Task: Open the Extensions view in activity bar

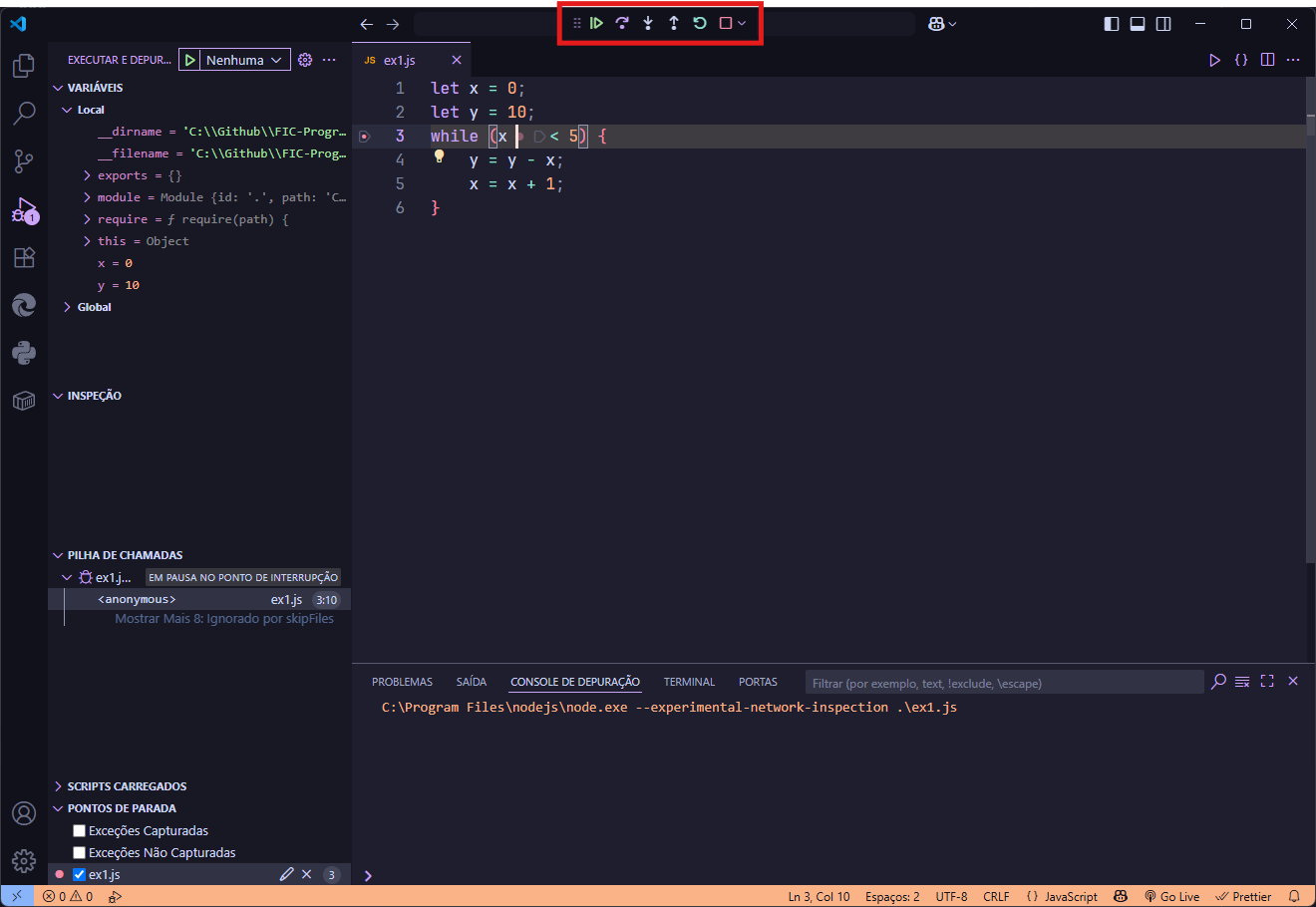Action: pyautogui.click(x=24, y=258)
